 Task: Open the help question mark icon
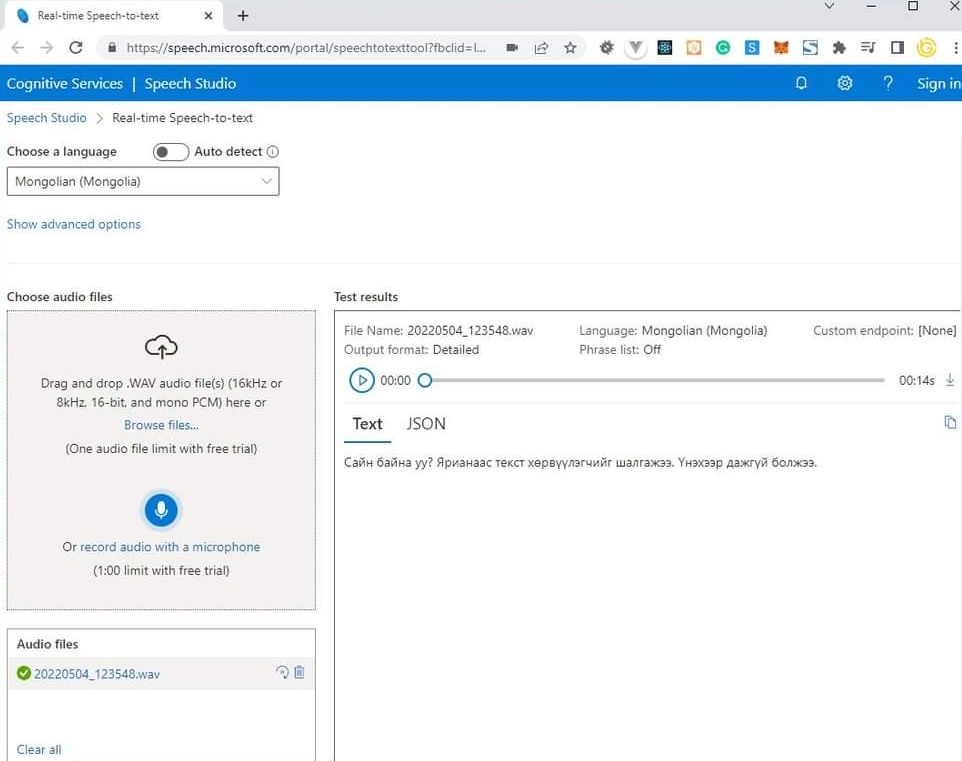888,83
